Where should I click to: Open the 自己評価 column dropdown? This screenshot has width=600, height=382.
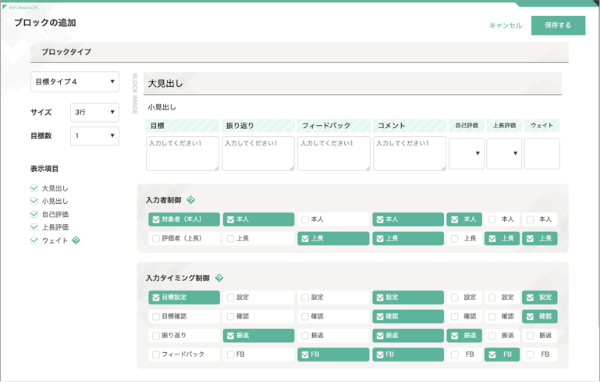tap(466, 153)
